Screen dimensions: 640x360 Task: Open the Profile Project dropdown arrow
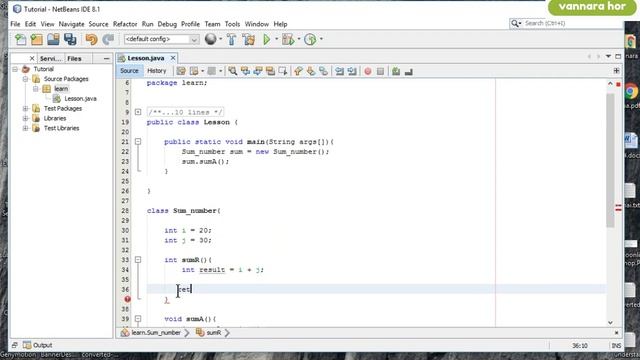[x=321, y=39]
